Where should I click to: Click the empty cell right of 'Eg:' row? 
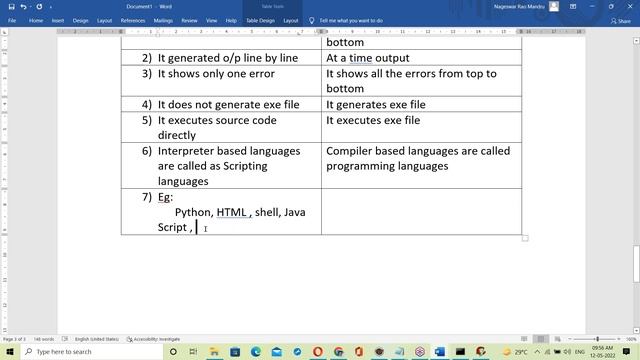tap(421, 211)
